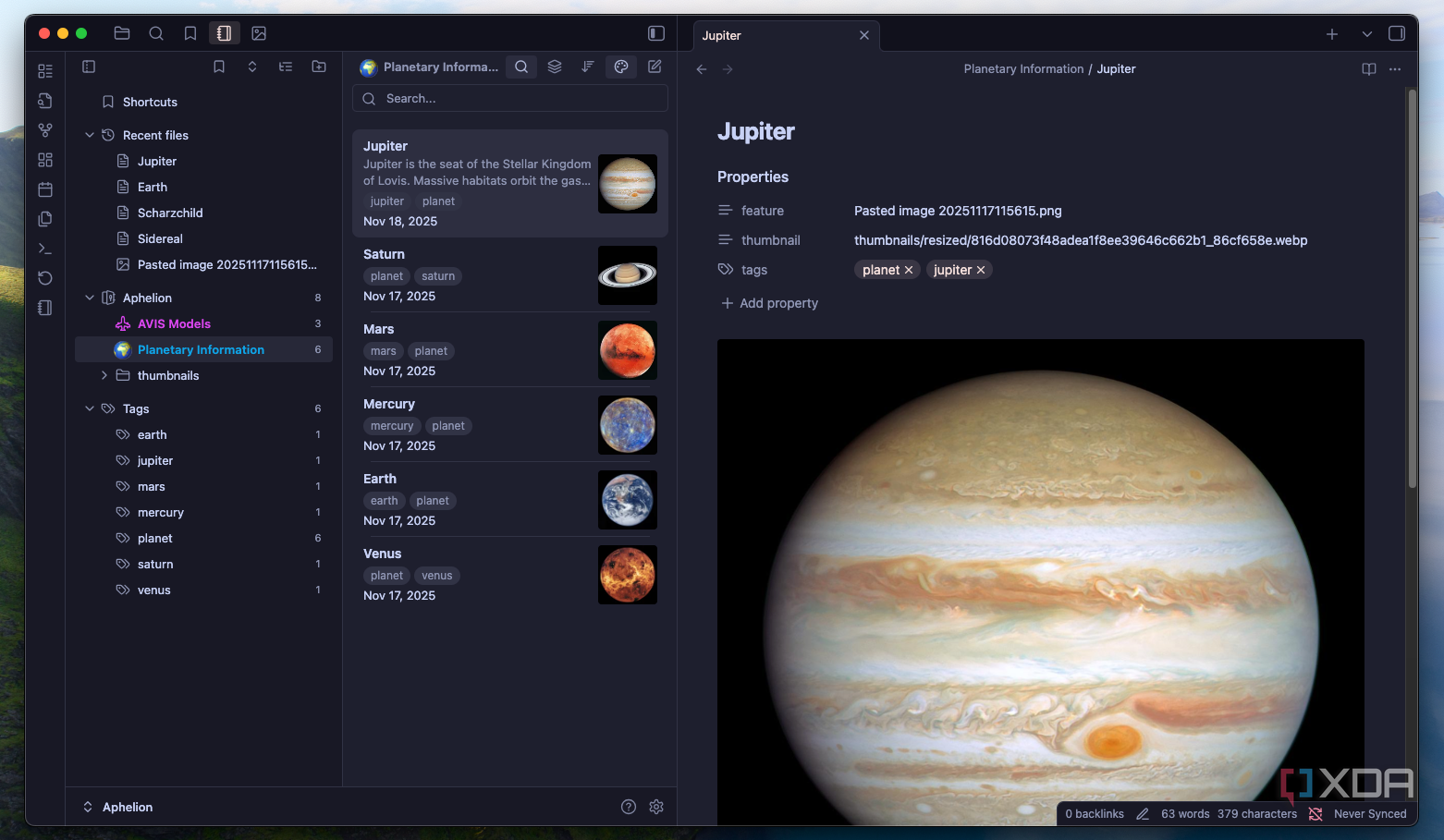The width and height of the screenshot is (1444, 840).
Task: Expand the thumbnails folder
Action: (104, 375)
